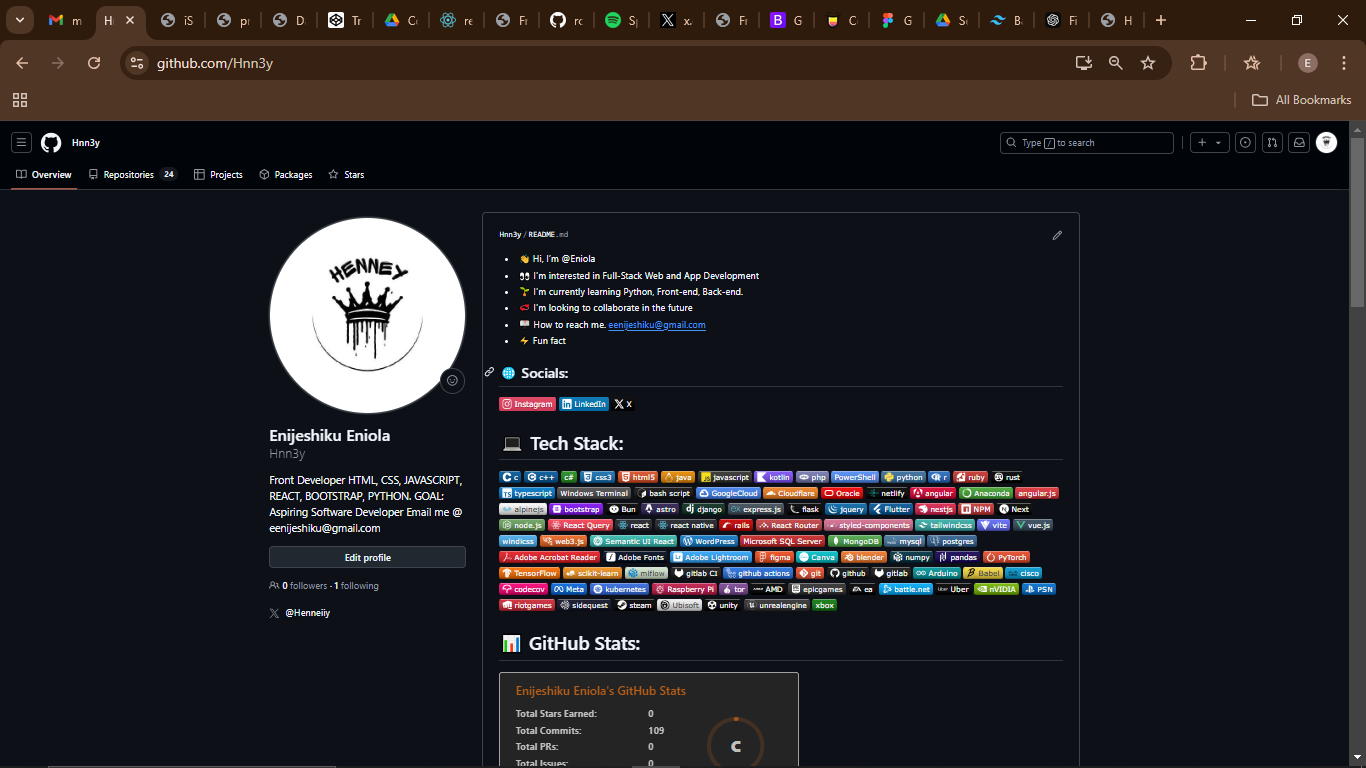Open the issues icon in the header
The image size is (1366, 768).
tap(1245, 142)
